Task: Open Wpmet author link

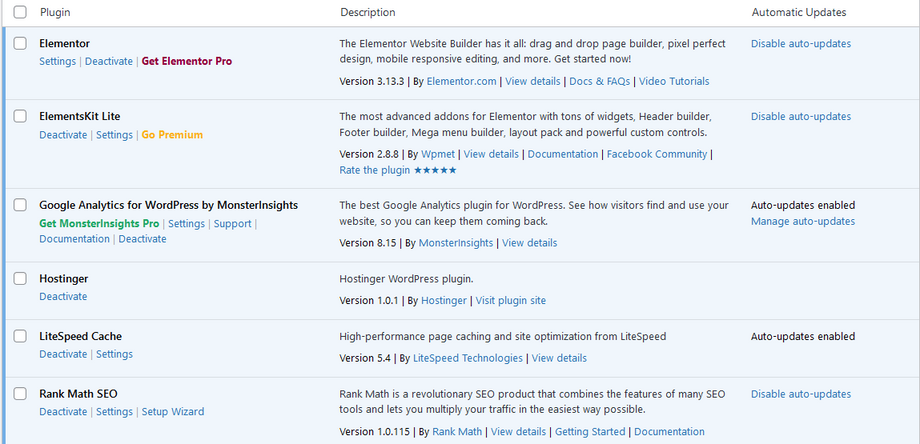Action: pos(438,154)
